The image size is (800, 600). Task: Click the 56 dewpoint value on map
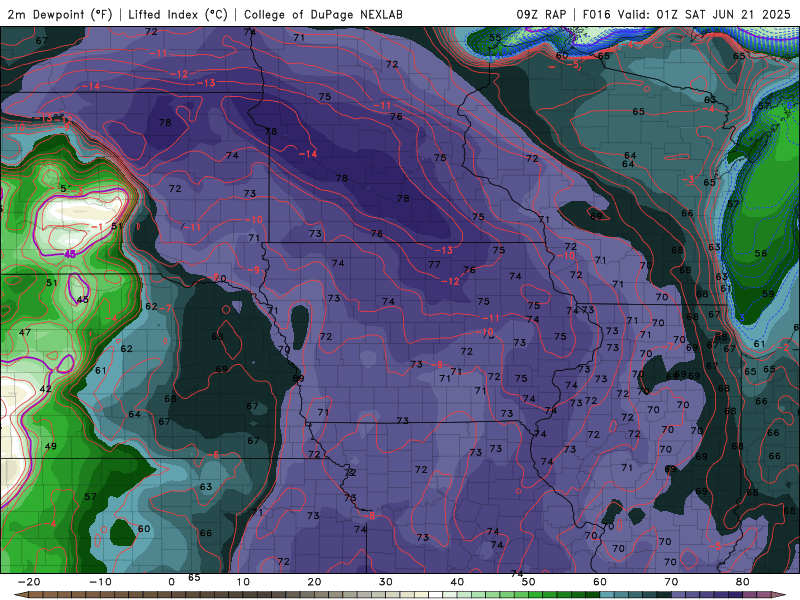coord(761,253)
